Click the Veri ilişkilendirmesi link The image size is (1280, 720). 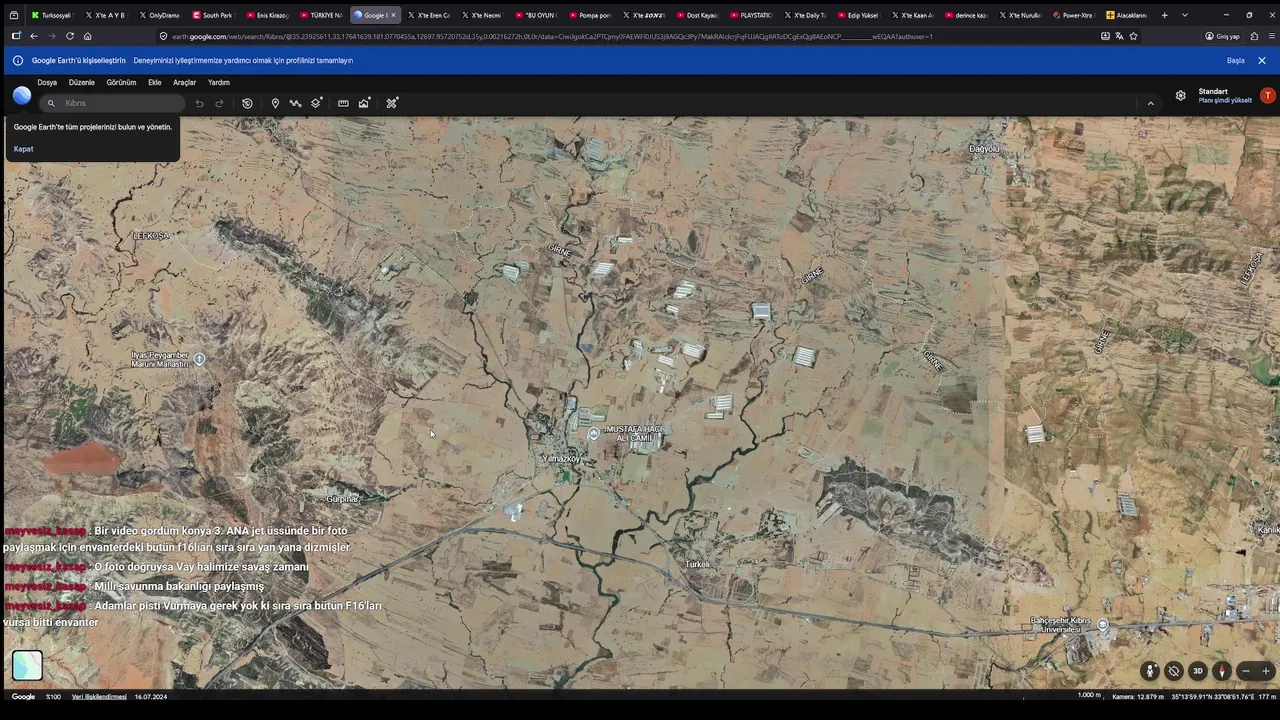(x=99, y=697)
